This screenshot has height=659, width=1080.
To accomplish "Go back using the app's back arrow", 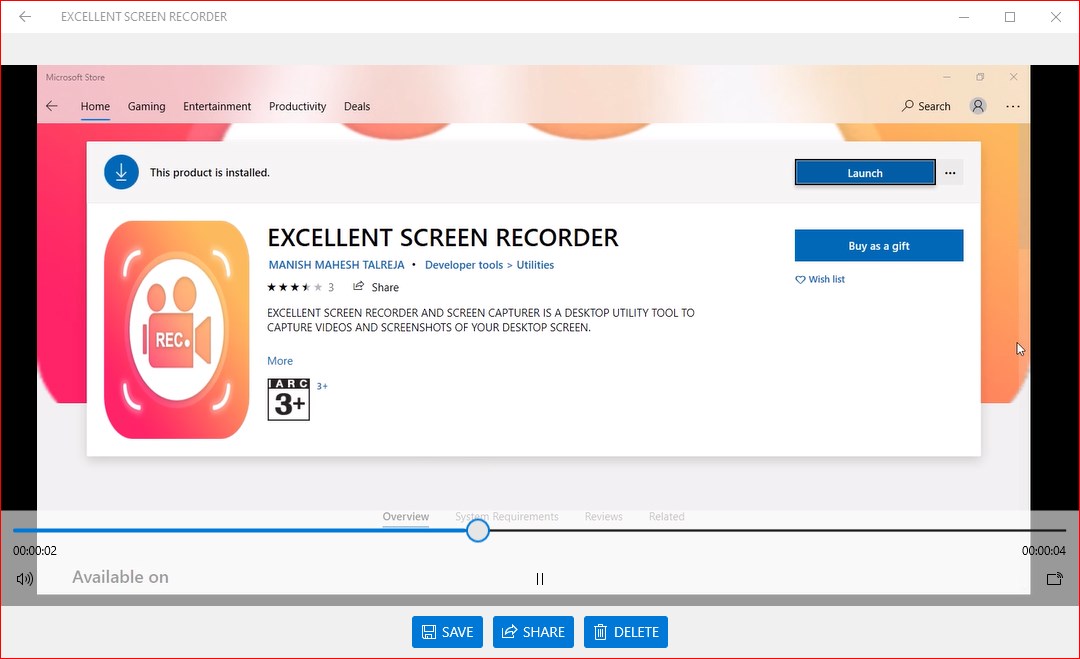I will 25,17.
